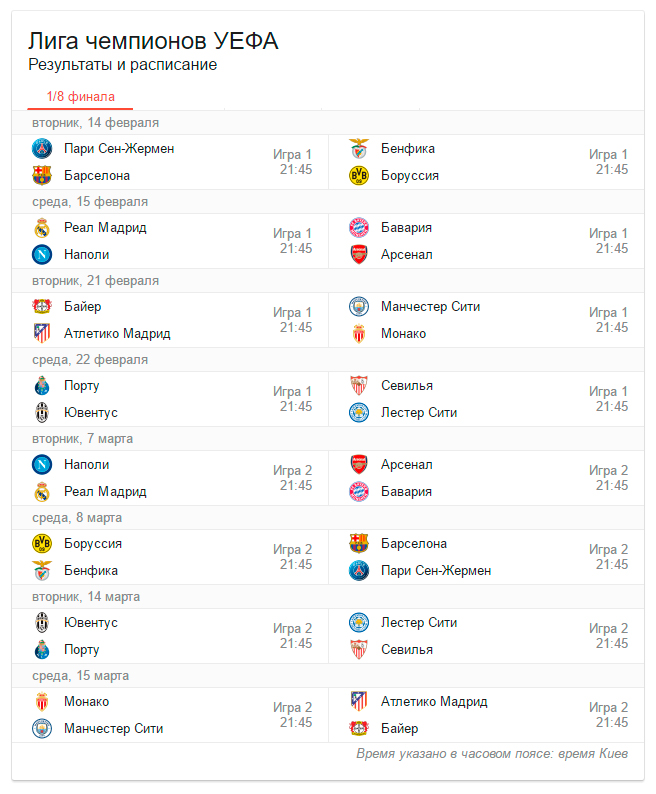Click the Atlético Madrid crest on 15 марта
Image resolution: width=656 pixels, height=794 pixels.
[359, 702]
